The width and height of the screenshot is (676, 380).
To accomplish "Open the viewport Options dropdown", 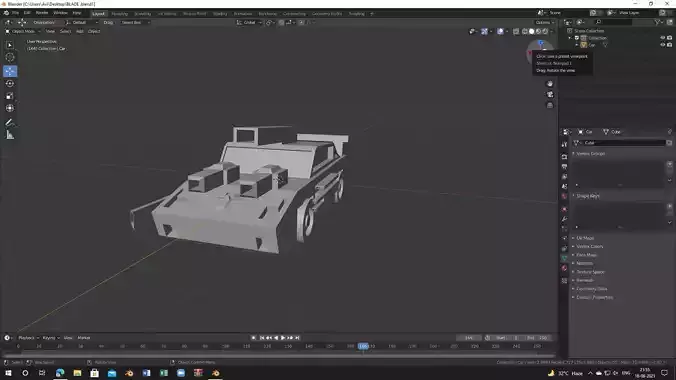I will coord(545,22).
